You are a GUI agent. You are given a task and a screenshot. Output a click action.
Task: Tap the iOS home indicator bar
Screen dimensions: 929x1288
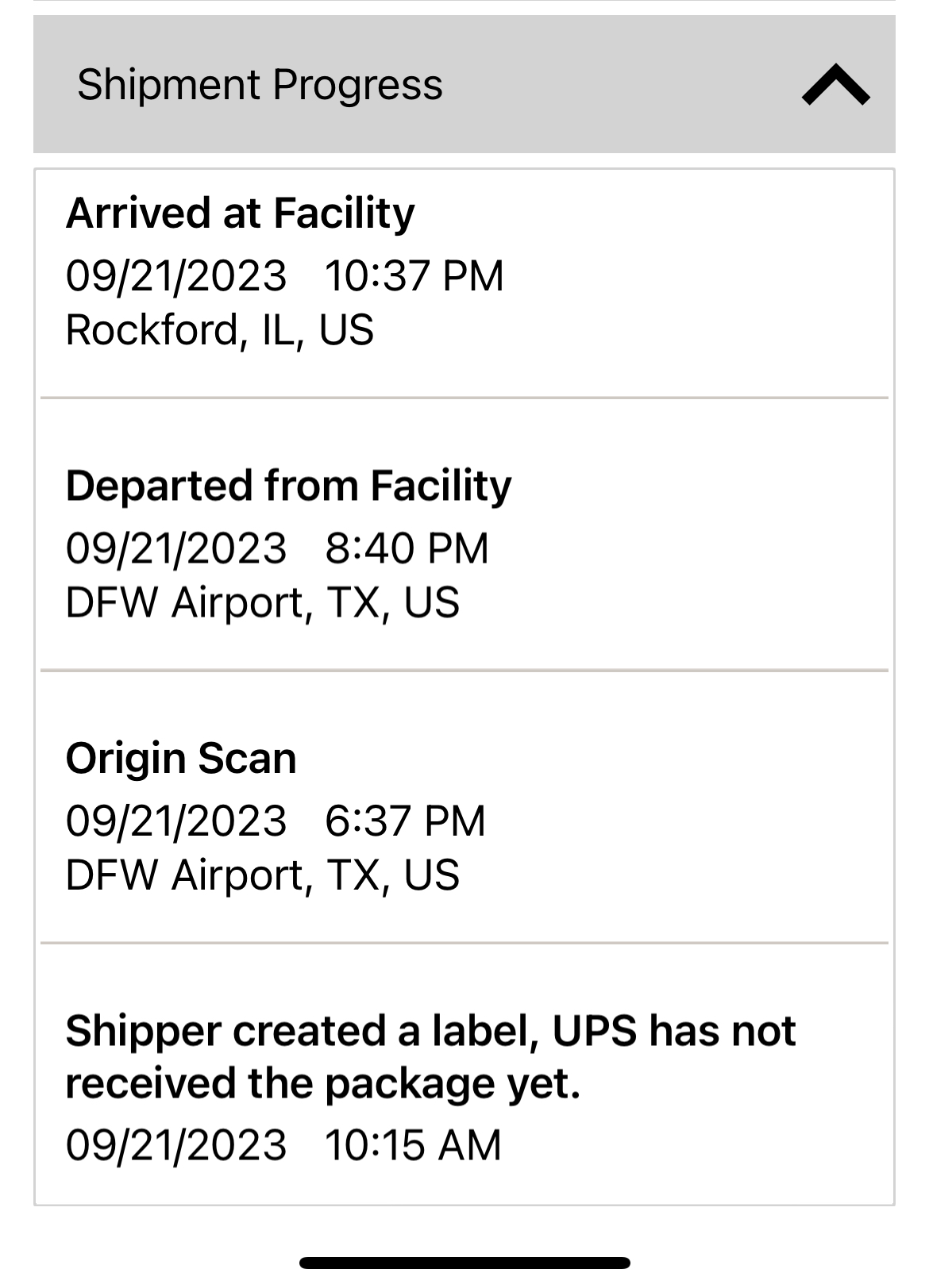coord(464,1263)
